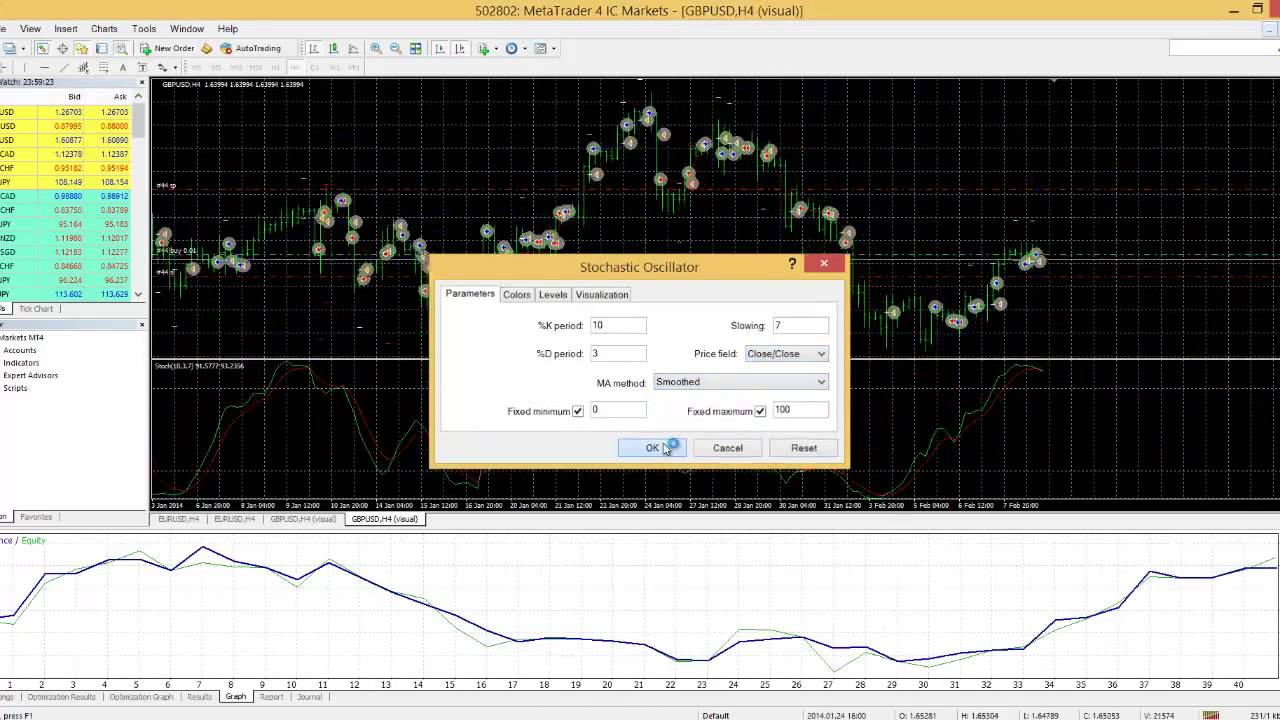The height and width of the screenshot is (720, 1280).
Task: Click the %D period input field
Action: coord(618,354)
